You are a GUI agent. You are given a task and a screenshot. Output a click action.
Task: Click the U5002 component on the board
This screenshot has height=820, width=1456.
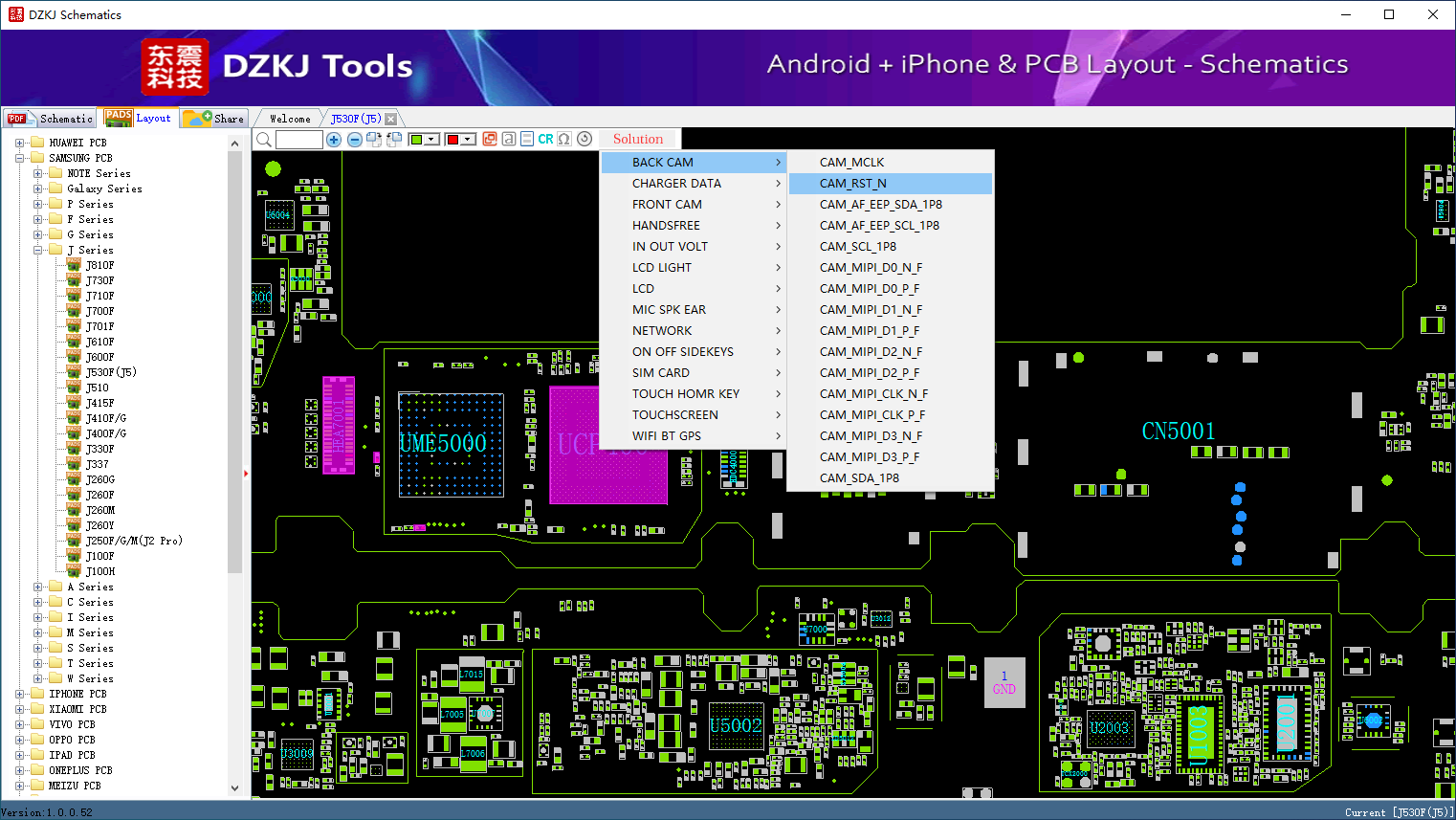[x=736, y=725]
